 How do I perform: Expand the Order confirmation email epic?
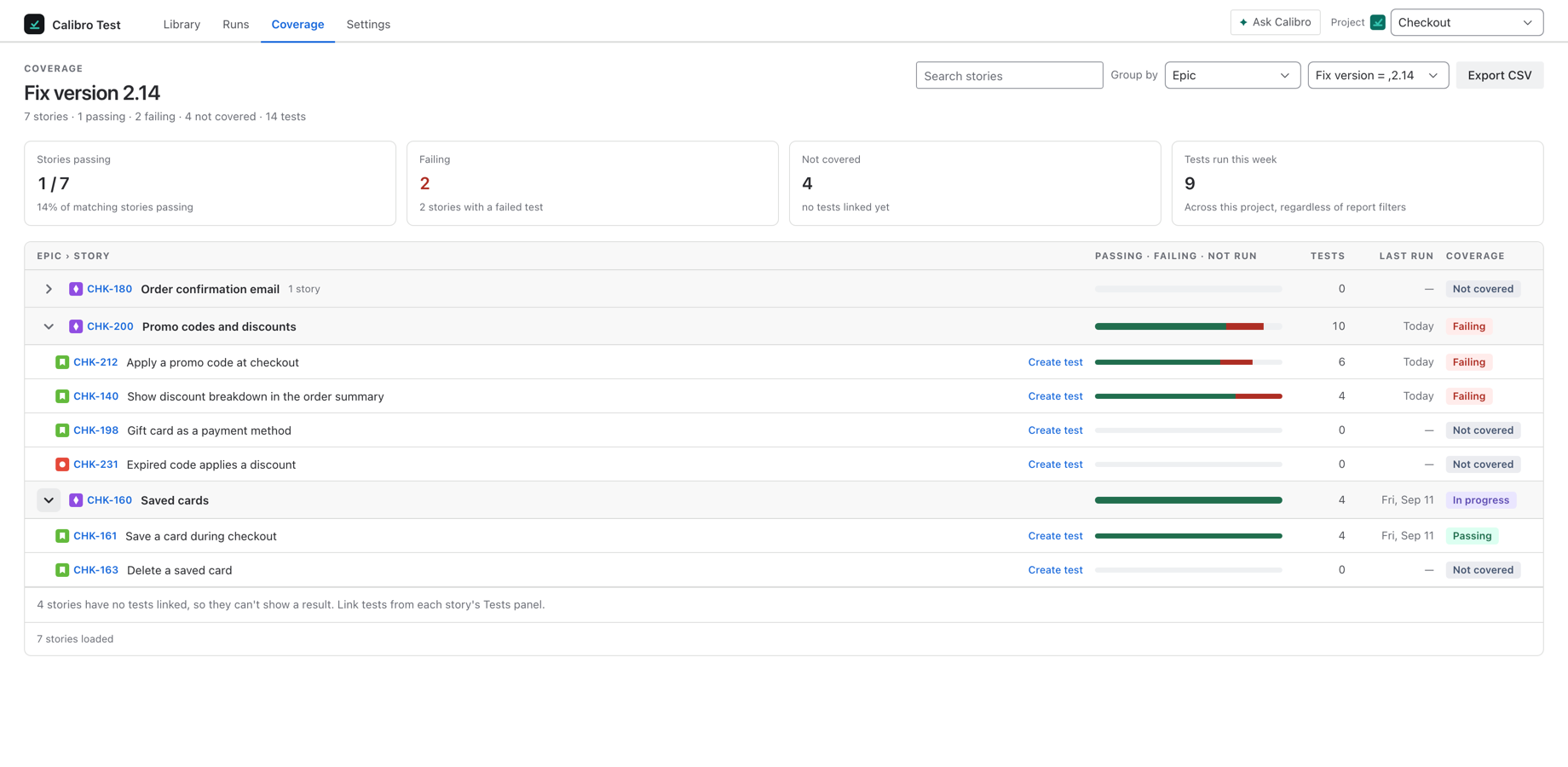click(x=49, y=289)
